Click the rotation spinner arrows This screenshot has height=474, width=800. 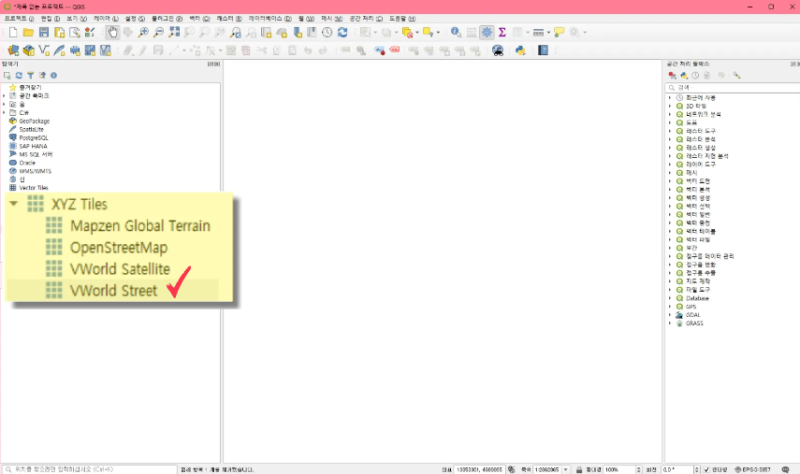[697, 469]
